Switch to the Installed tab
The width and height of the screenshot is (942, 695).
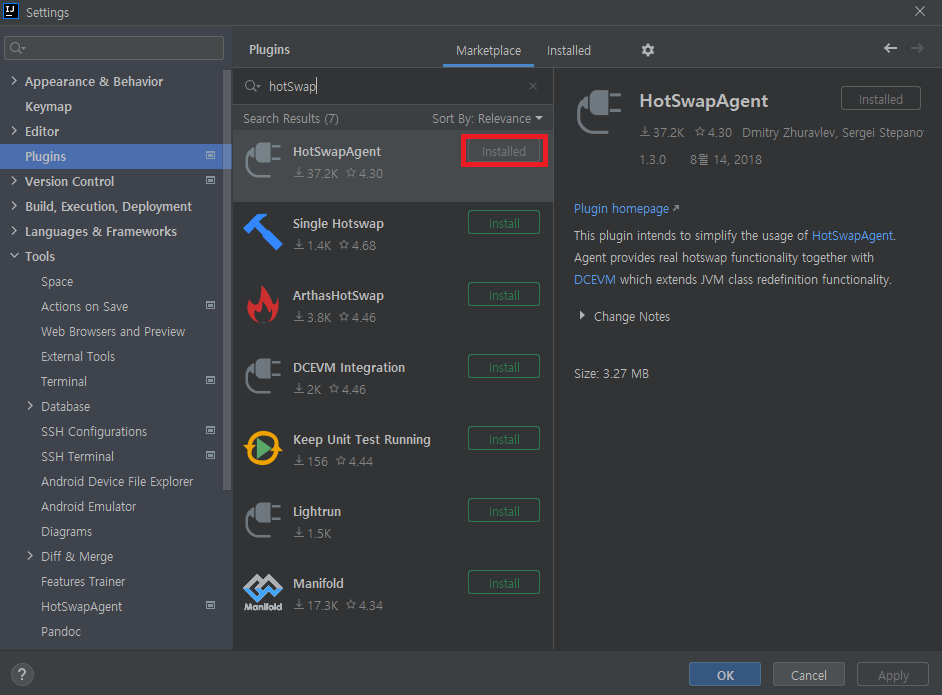[x=569, y=50]
